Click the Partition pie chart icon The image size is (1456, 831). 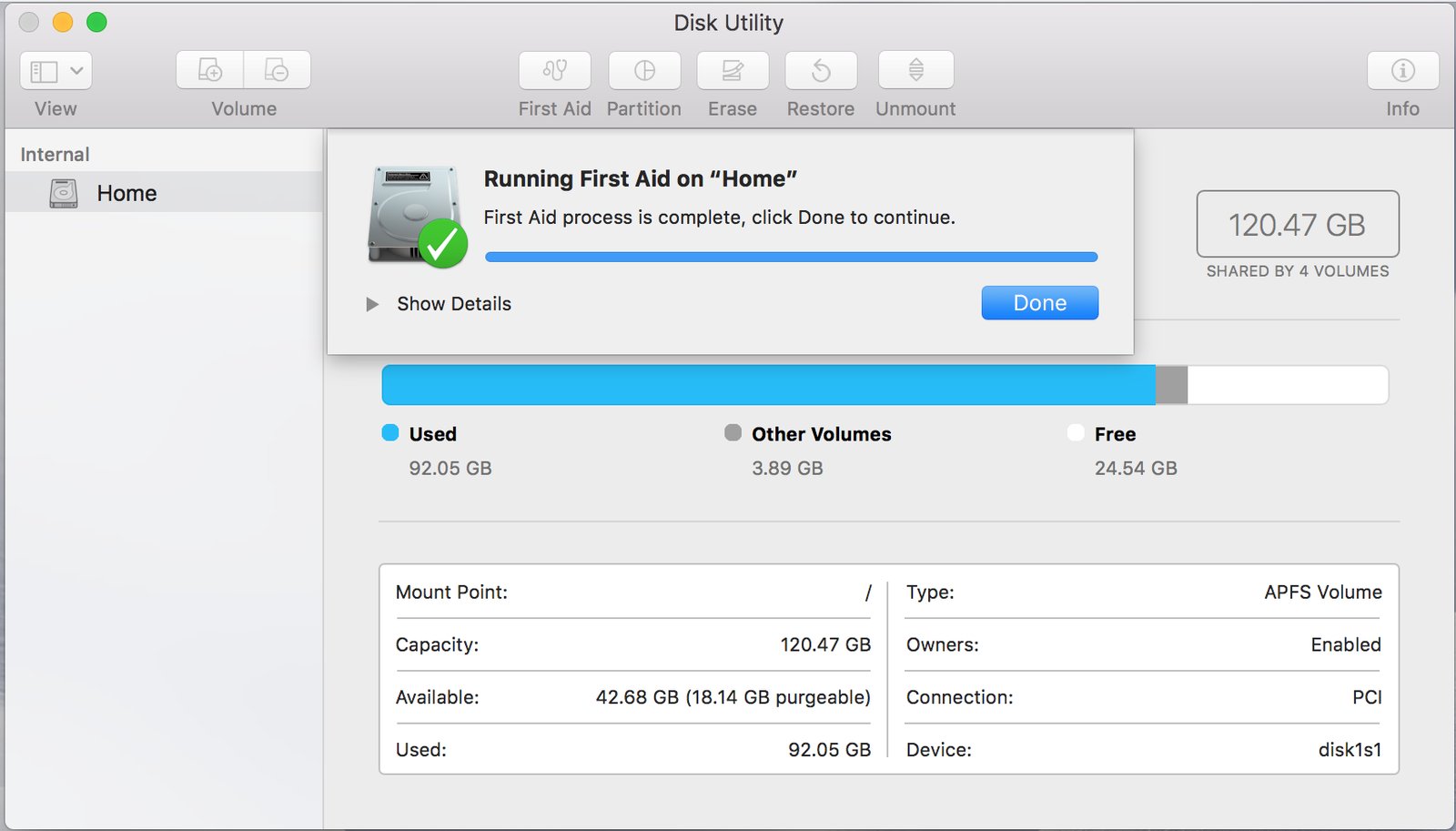coord(644,71)
